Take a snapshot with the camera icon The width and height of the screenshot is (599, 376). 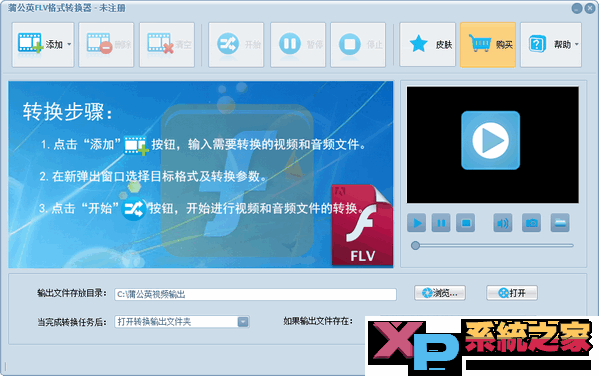(531, 223)
